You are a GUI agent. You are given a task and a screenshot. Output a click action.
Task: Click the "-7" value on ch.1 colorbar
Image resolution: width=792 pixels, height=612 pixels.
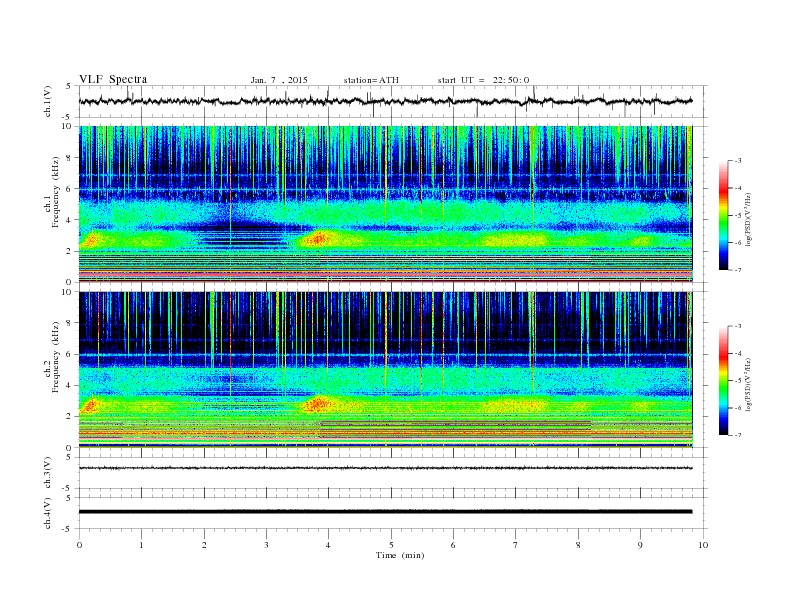click(x=738, y=270)
